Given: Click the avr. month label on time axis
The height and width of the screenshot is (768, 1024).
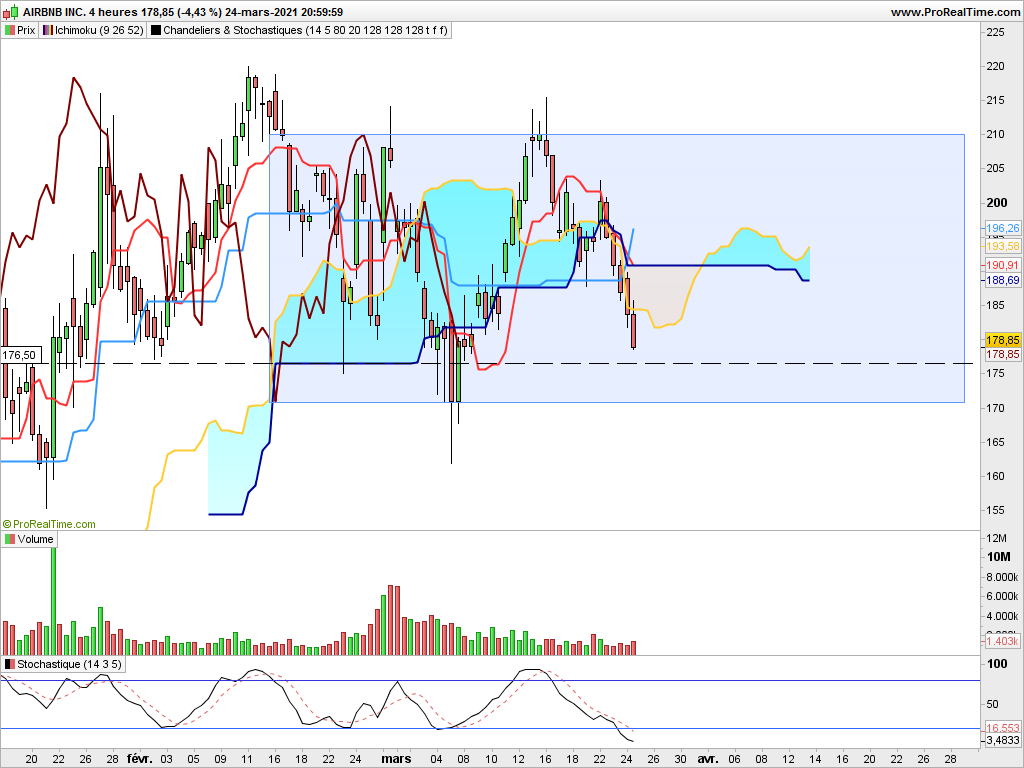Looking at the screenshot, I should 708,759.
